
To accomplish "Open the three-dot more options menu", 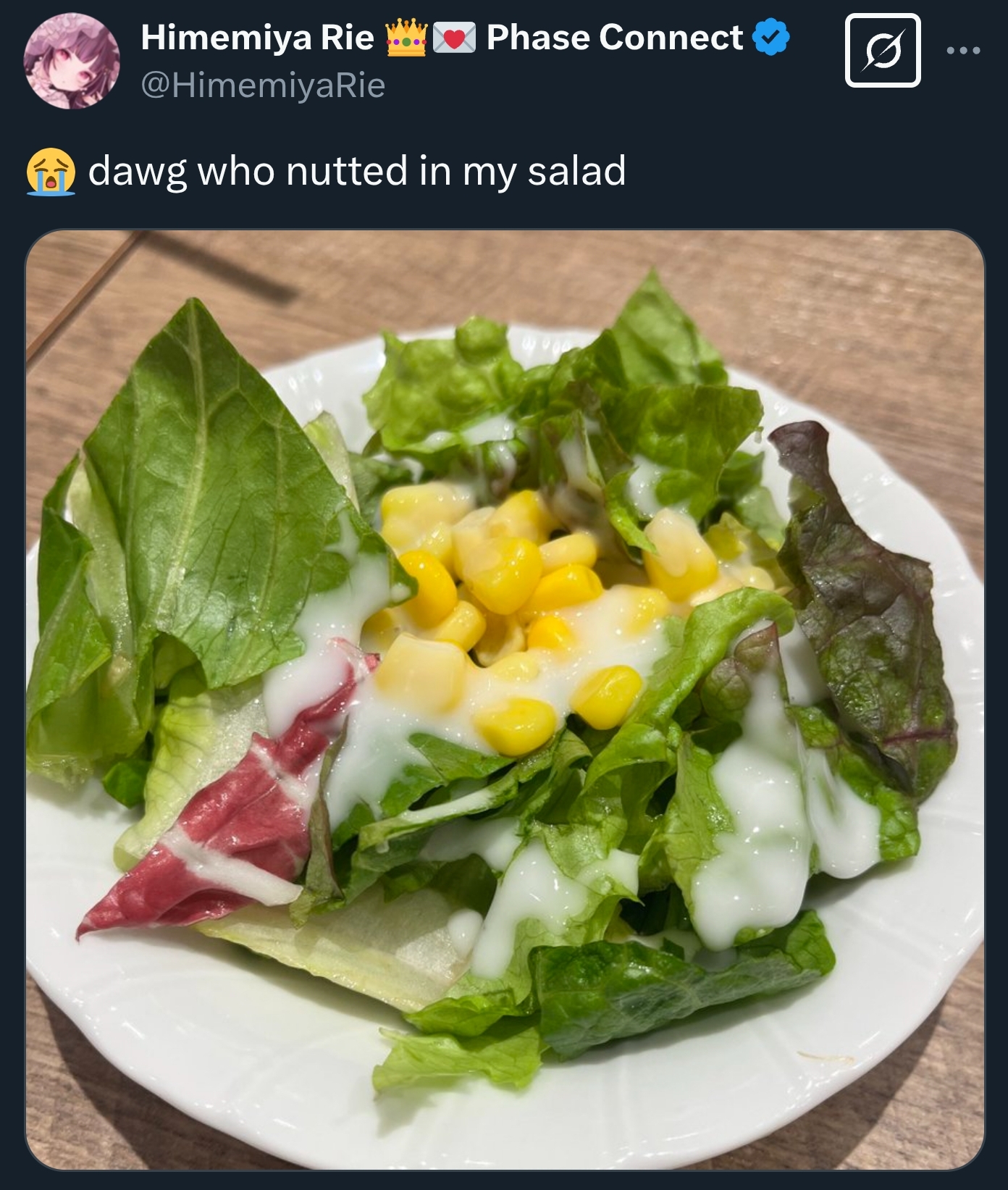I will pyautogui.click(x=964, y=51).
